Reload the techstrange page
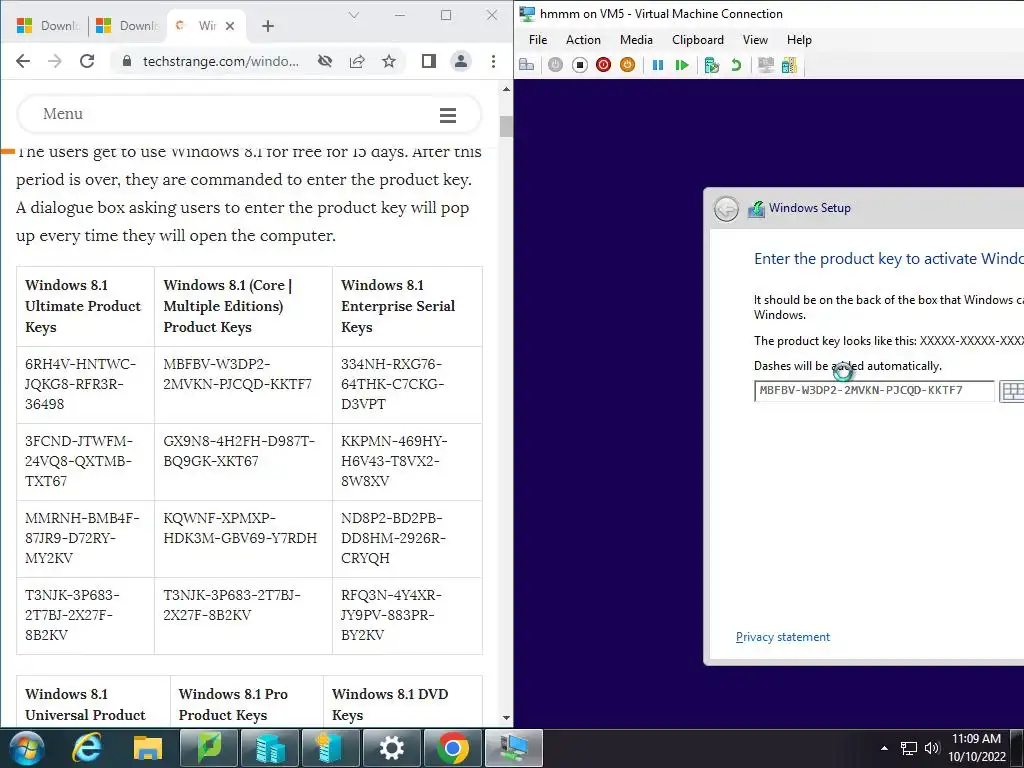 [87, 61]
